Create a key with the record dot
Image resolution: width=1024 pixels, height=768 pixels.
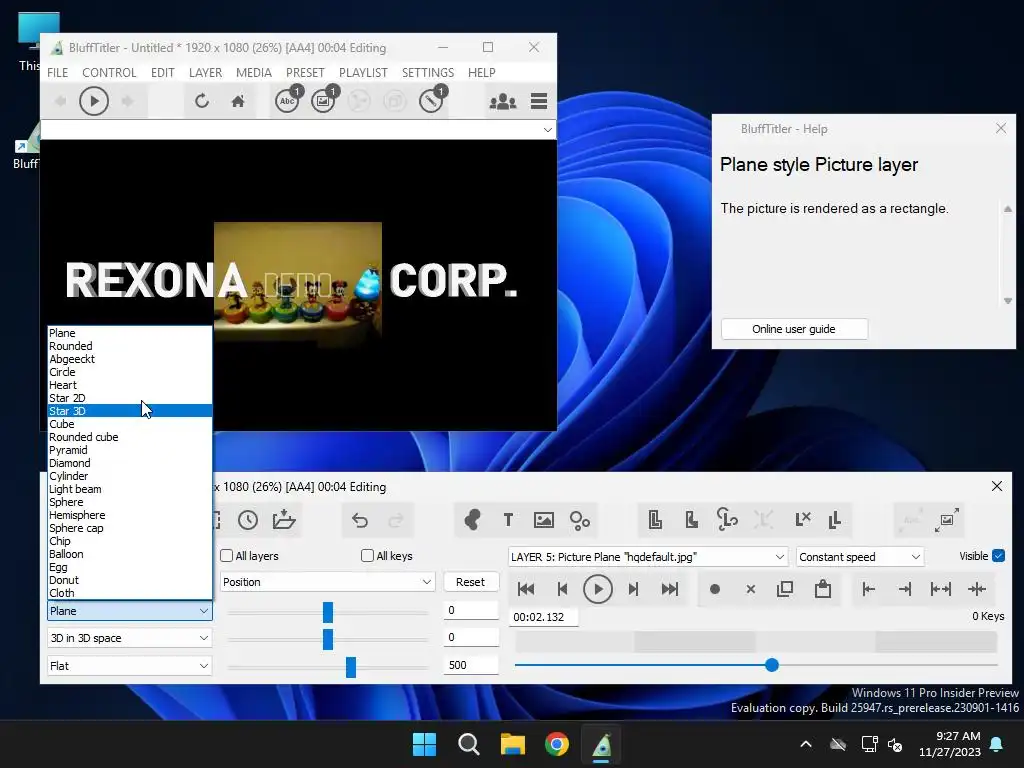coord(714,589)
